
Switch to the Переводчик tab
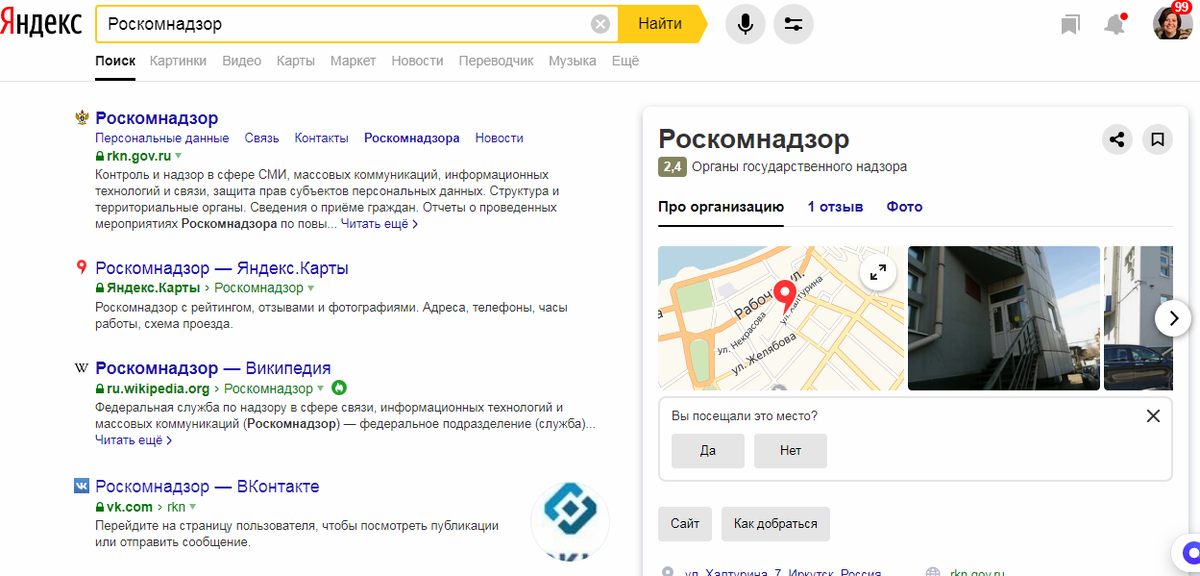496,61
